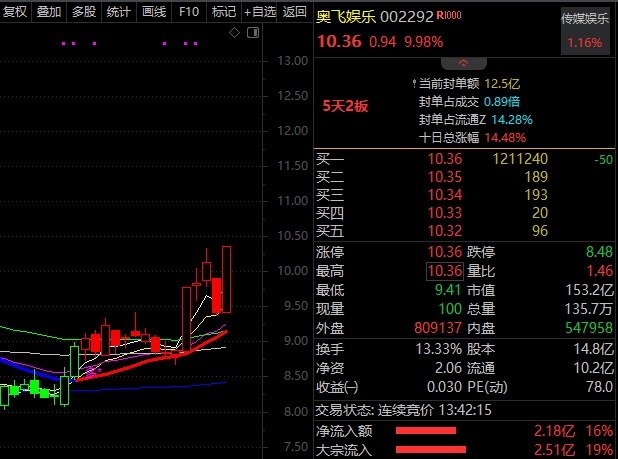Select the 买四 price 10.33

445,213
